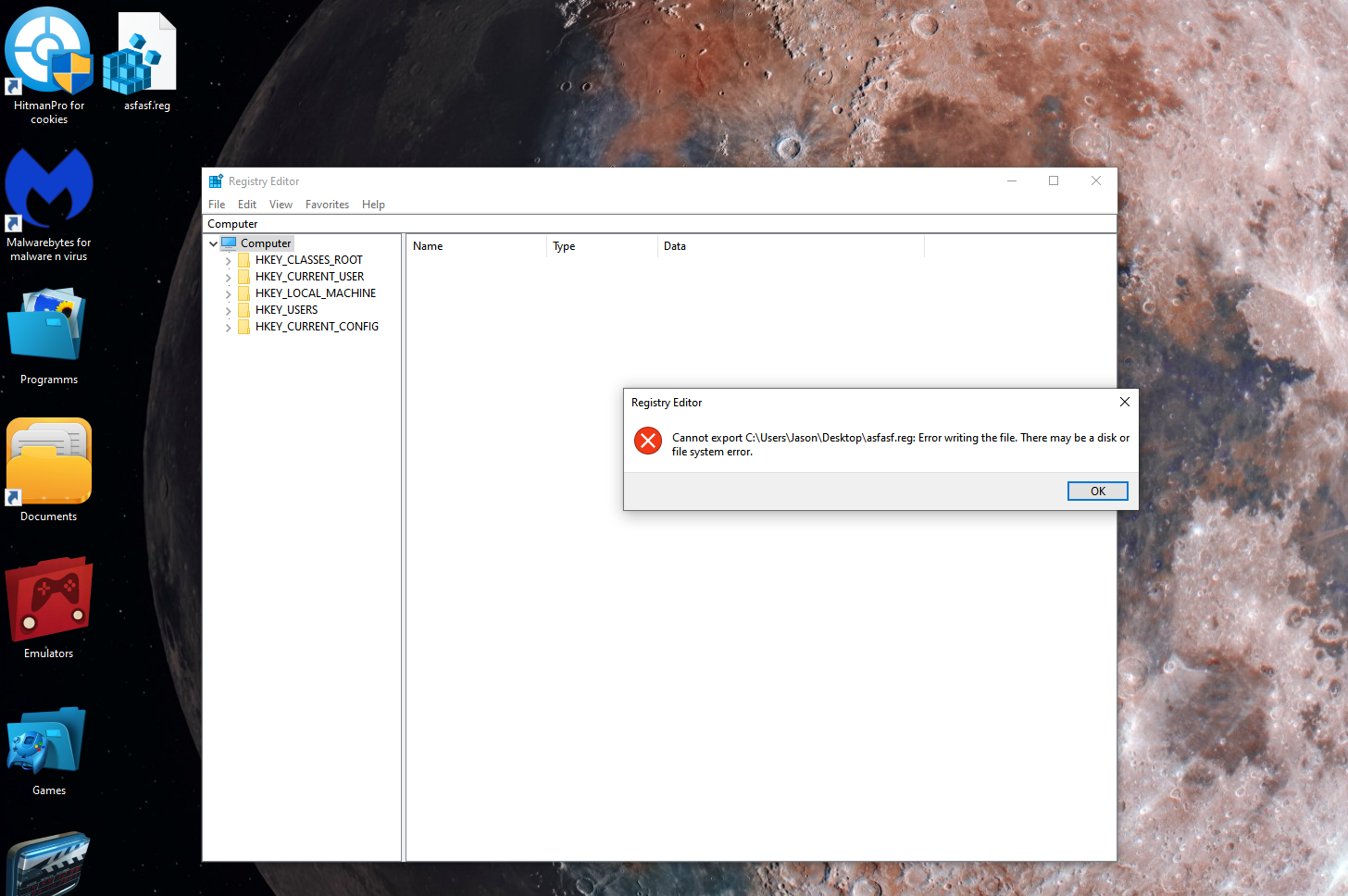Image resolution: width=1348 pixels, height=896 pixels.
Task: Select the Emulators folder icon
Action: [49, 599]
